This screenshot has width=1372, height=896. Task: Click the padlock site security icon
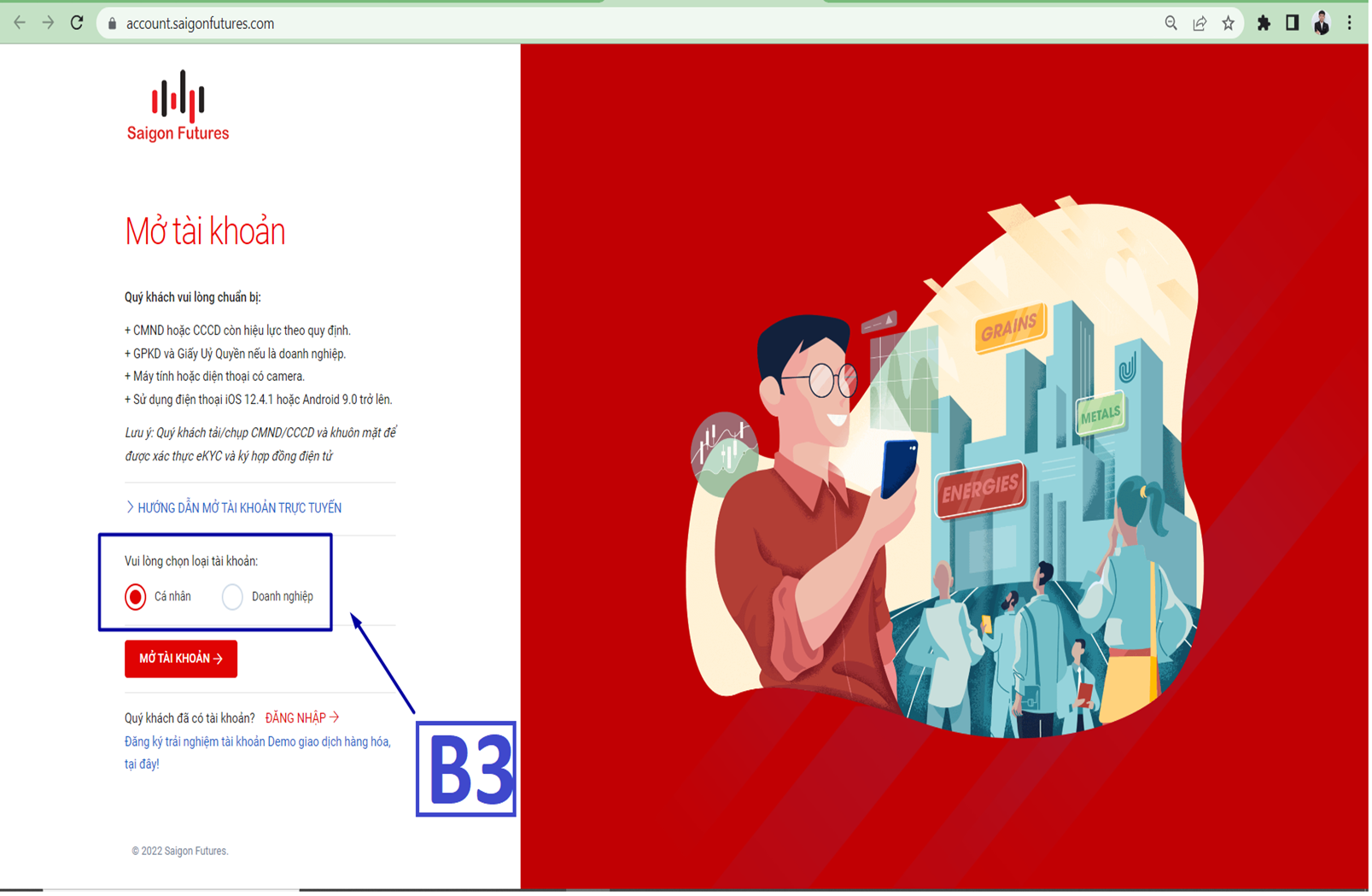(x=112, y=24)
